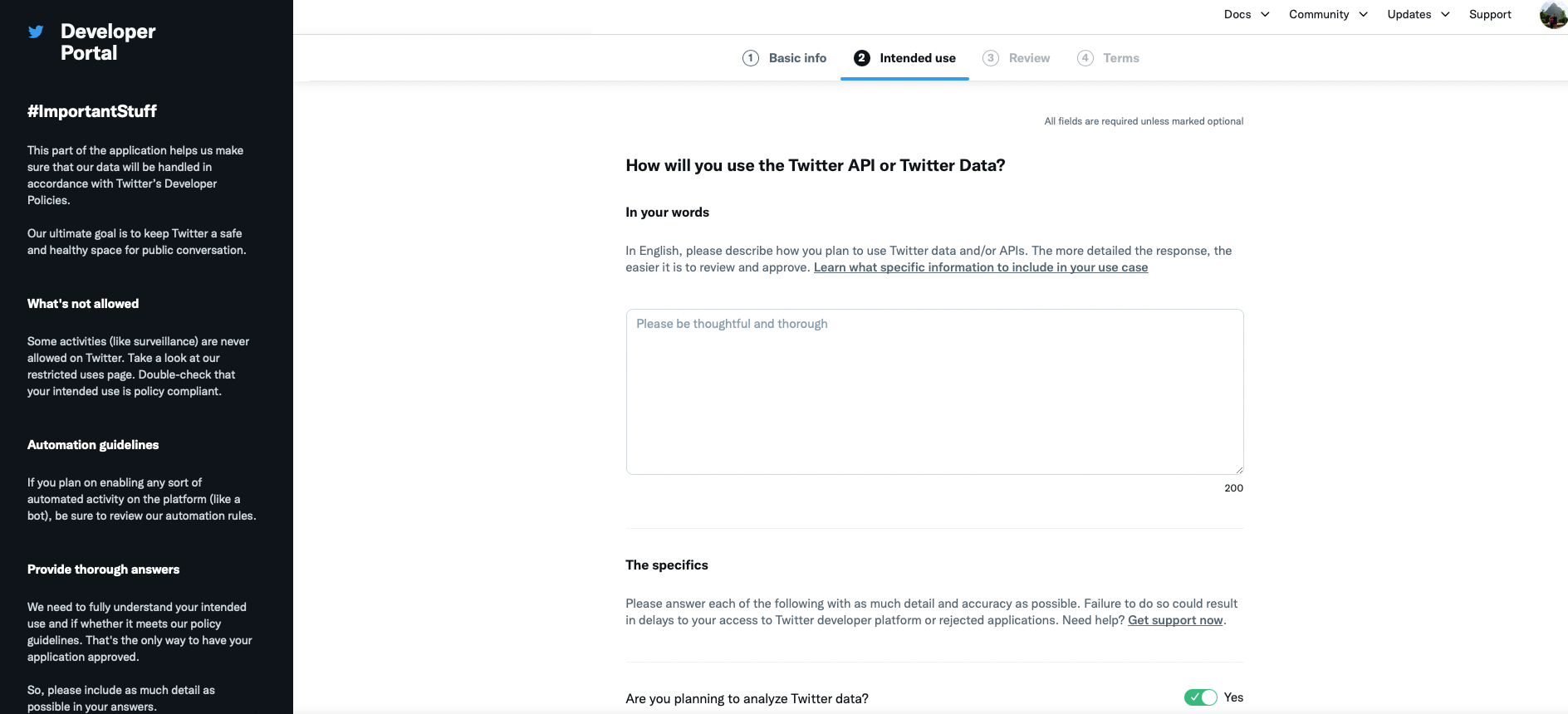Switch to the Review step tab
The width and height of the screenshot is (1568, 714).
click(x=1029, y=58)
